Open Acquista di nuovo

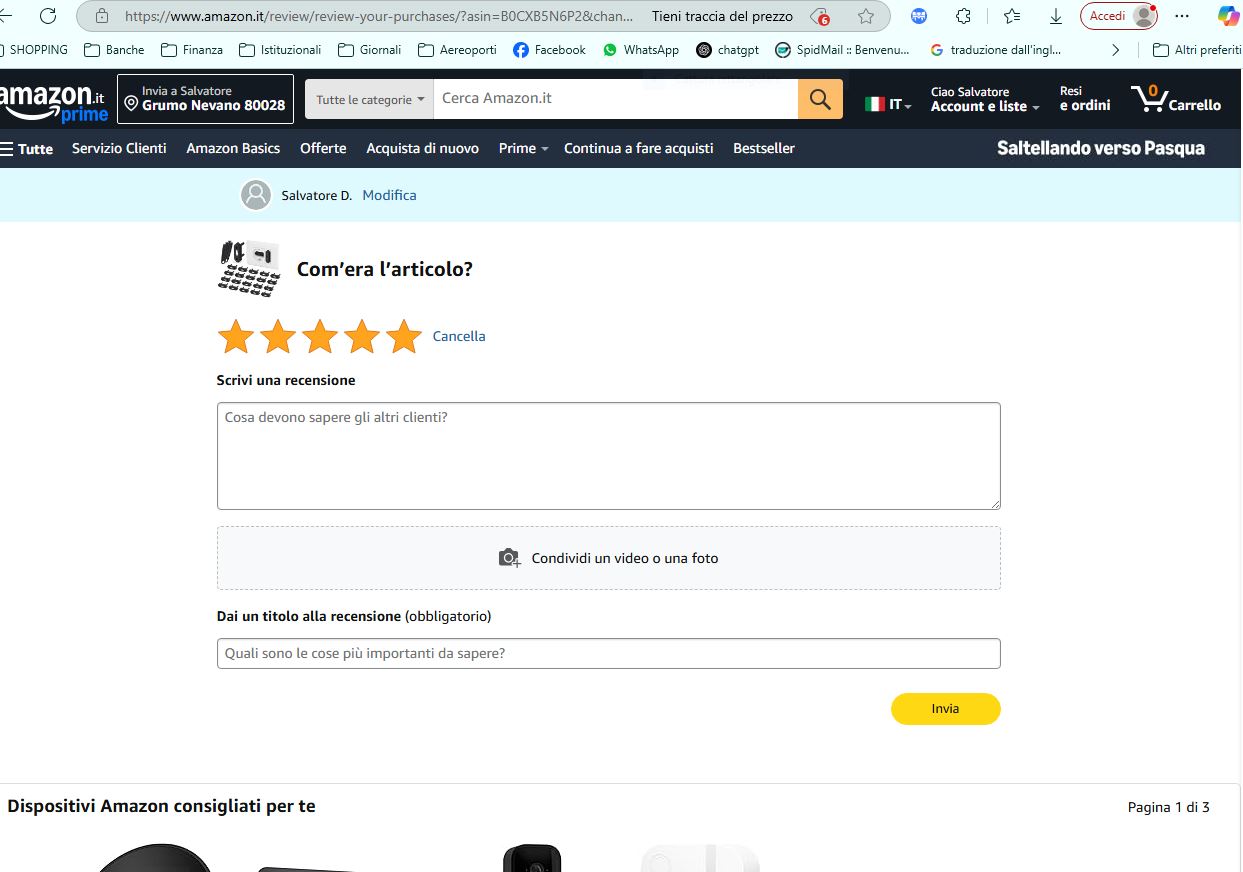point(422,148)
